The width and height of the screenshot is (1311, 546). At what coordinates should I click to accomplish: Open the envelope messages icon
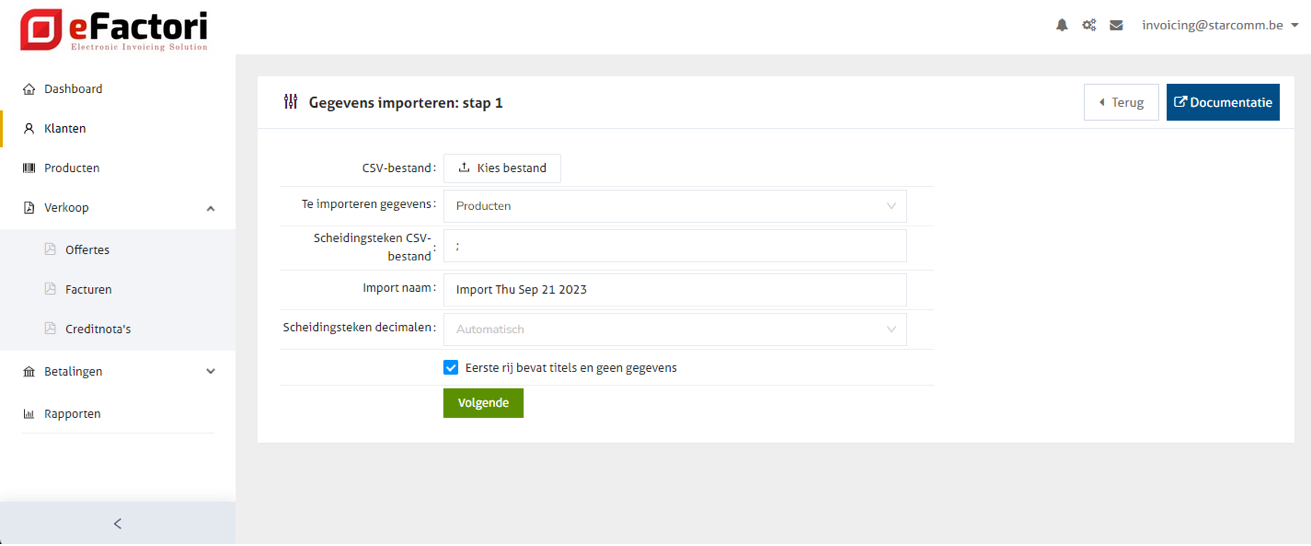(x=1116, y=25)
